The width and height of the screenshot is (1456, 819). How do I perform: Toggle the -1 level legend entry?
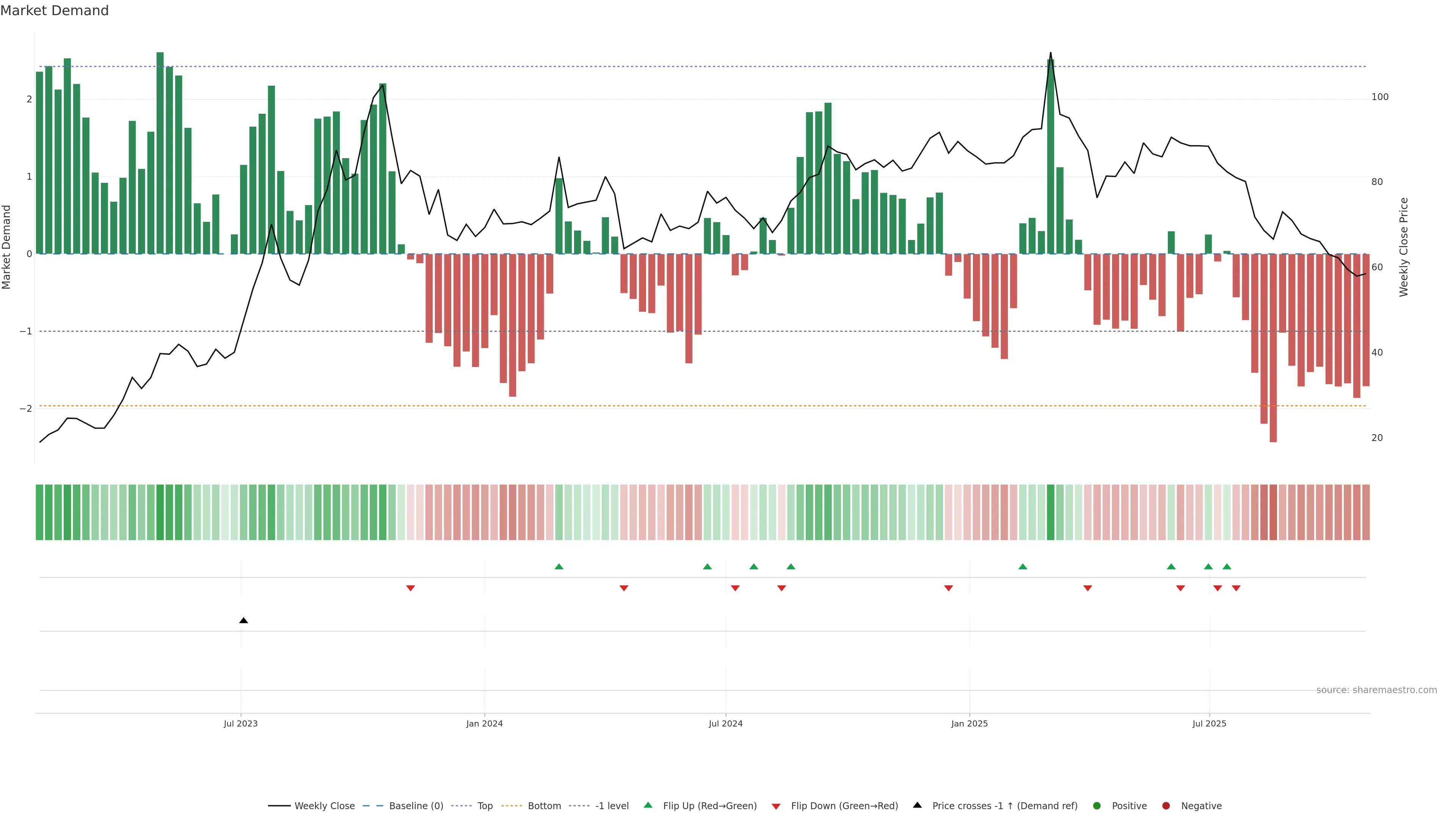(612, 805)
